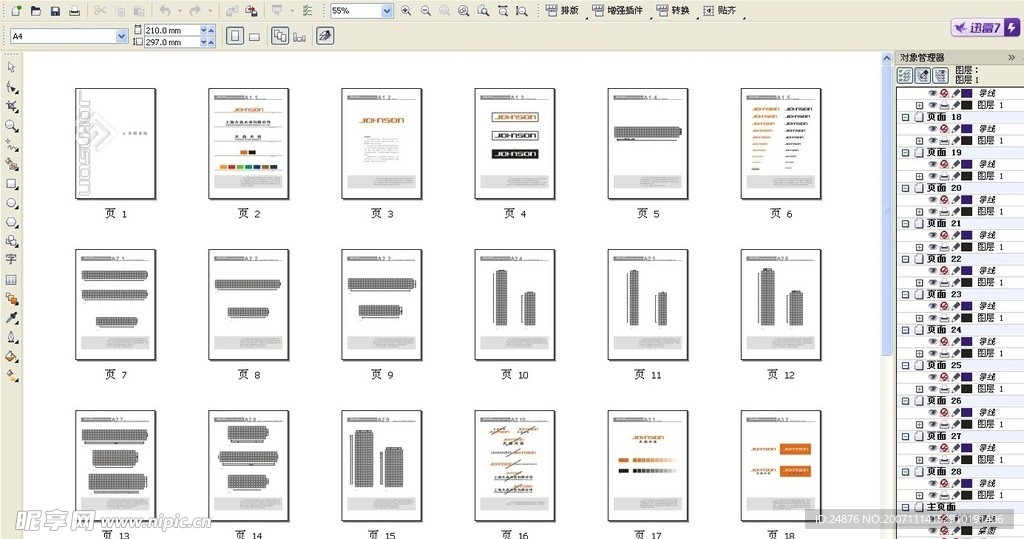Collapse the 页面 21 tree node
1024x539 pixels.
pos(906,224)
